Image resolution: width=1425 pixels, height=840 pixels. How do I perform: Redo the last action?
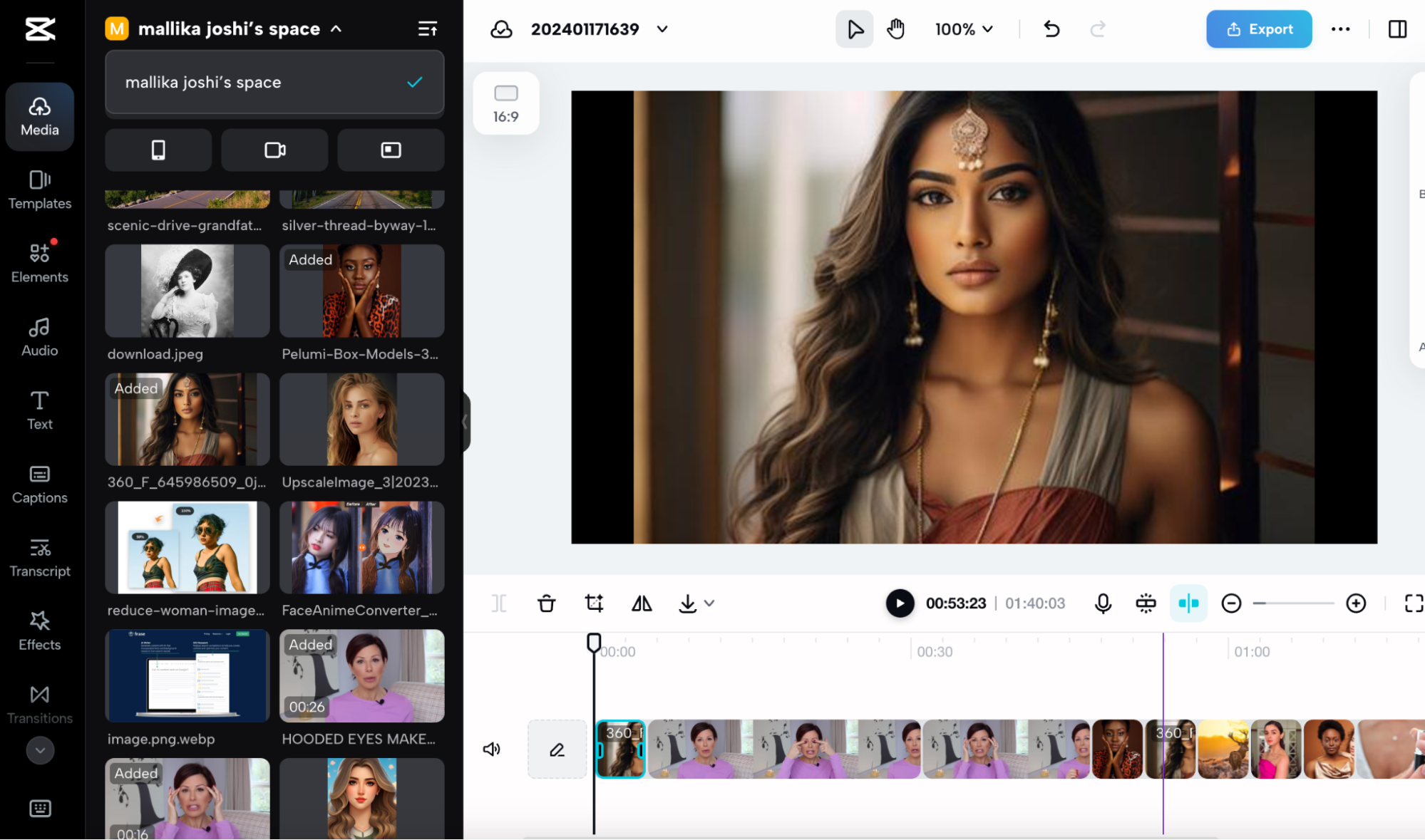pos(1098,29)
